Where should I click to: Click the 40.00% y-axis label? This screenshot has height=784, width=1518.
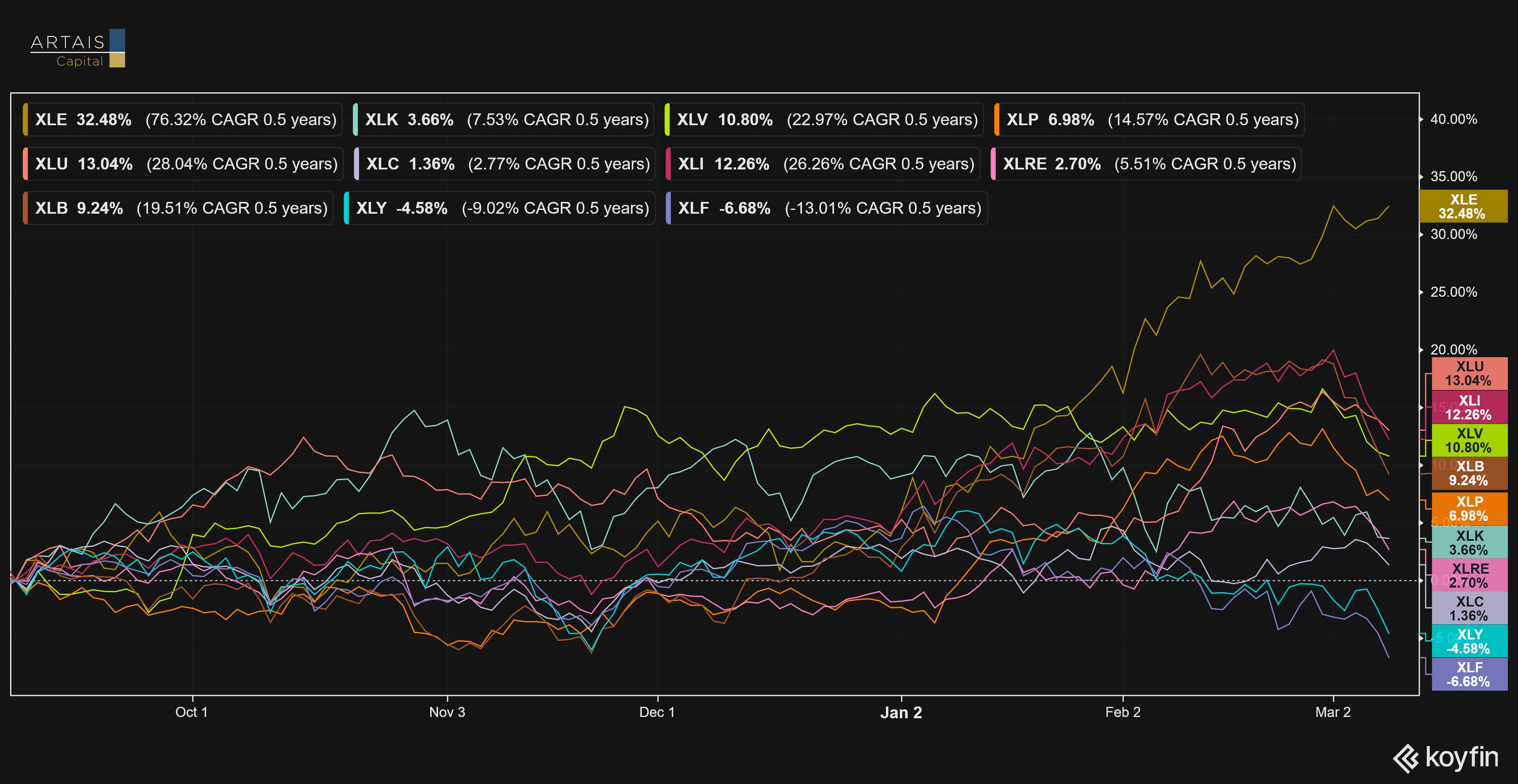tap(1453, 120)
